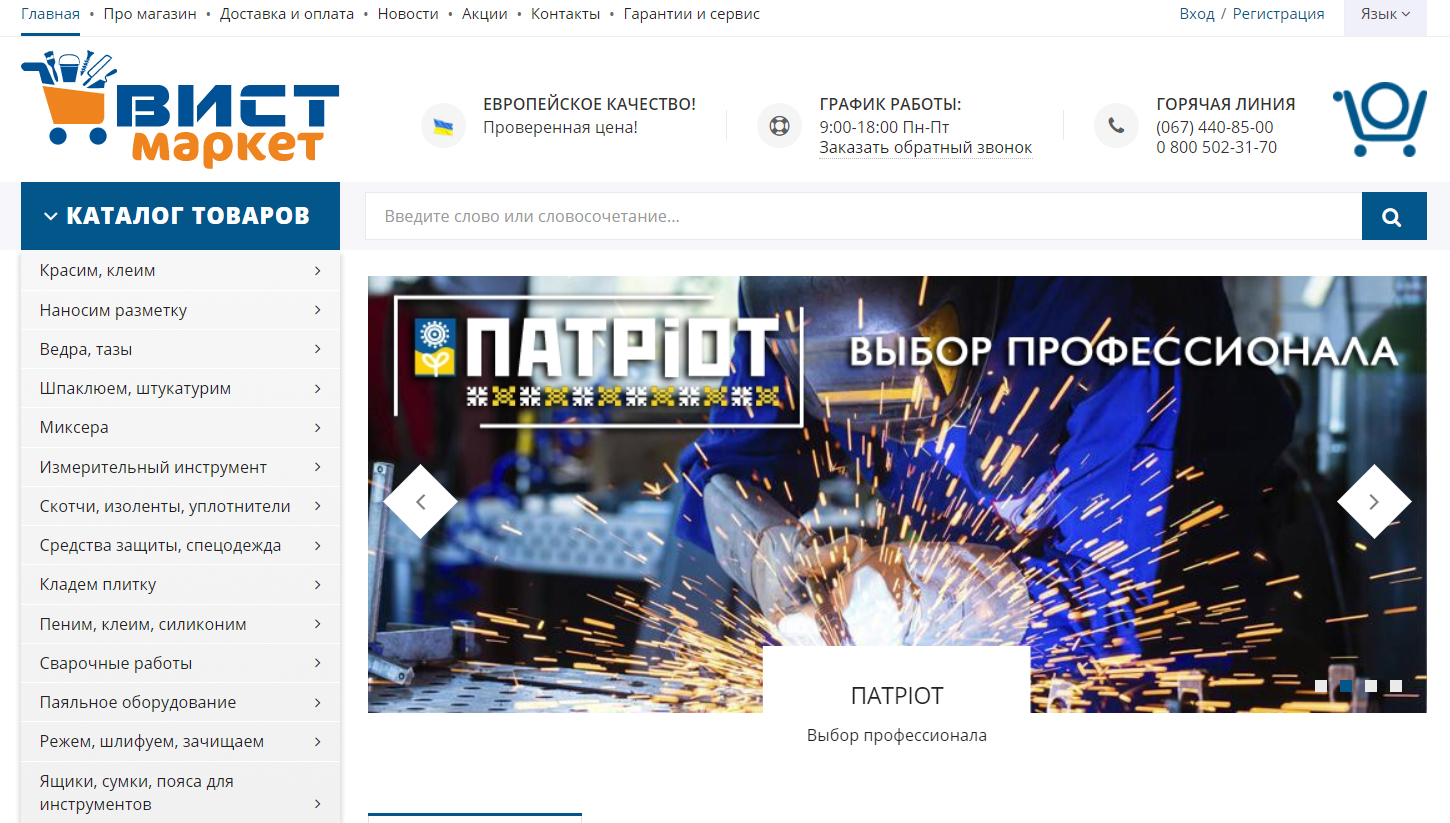Expand the Миксера category arrow
Image resolution: width=1450 pixels, height=823 pixels.
pos(317,427)
